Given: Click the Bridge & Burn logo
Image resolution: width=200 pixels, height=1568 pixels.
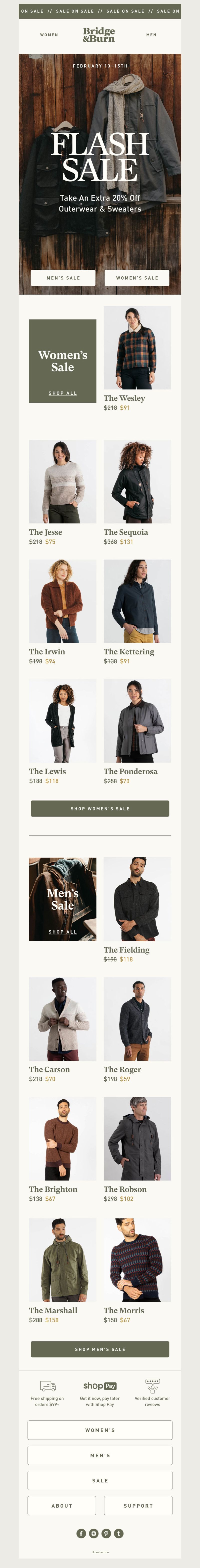Looking at the screenshot, I should click(99, 35).
